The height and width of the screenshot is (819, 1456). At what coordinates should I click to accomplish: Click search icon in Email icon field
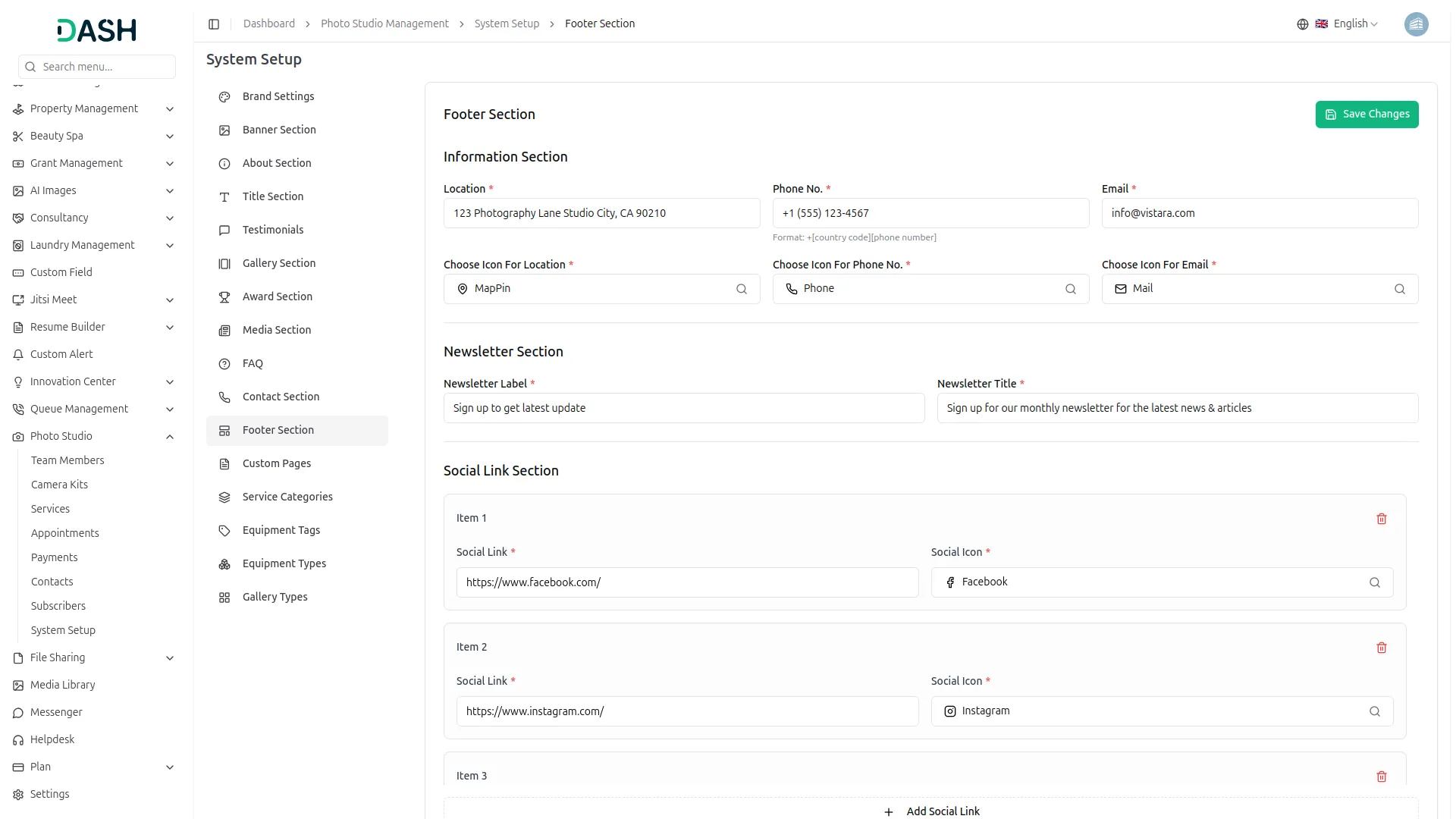tap(1399, 289)
